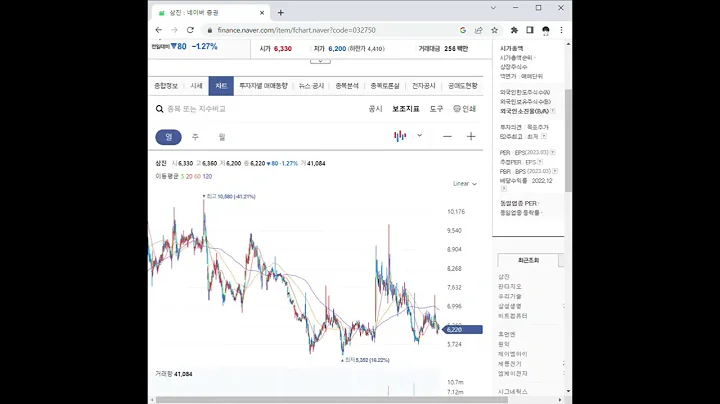Open the 투자자별 매매동향 tab
The height and width of the screenshot is (404, 720).
point(263,86)
